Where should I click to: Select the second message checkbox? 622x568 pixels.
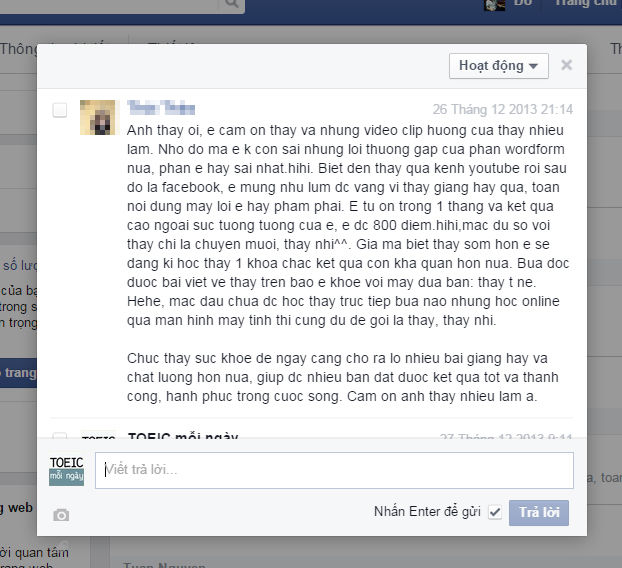point(60,436)
